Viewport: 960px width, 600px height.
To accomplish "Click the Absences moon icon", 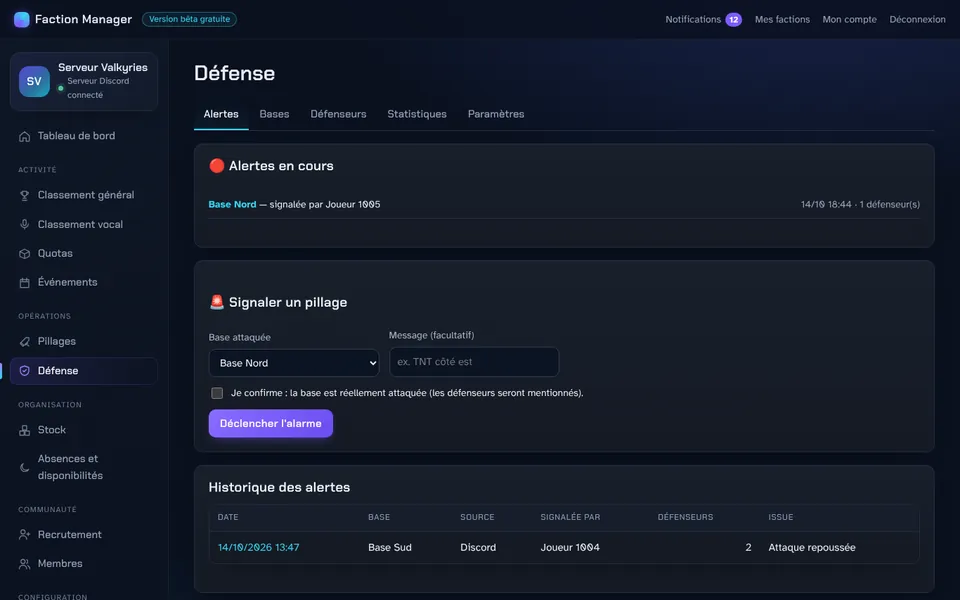I will point(24,468).
